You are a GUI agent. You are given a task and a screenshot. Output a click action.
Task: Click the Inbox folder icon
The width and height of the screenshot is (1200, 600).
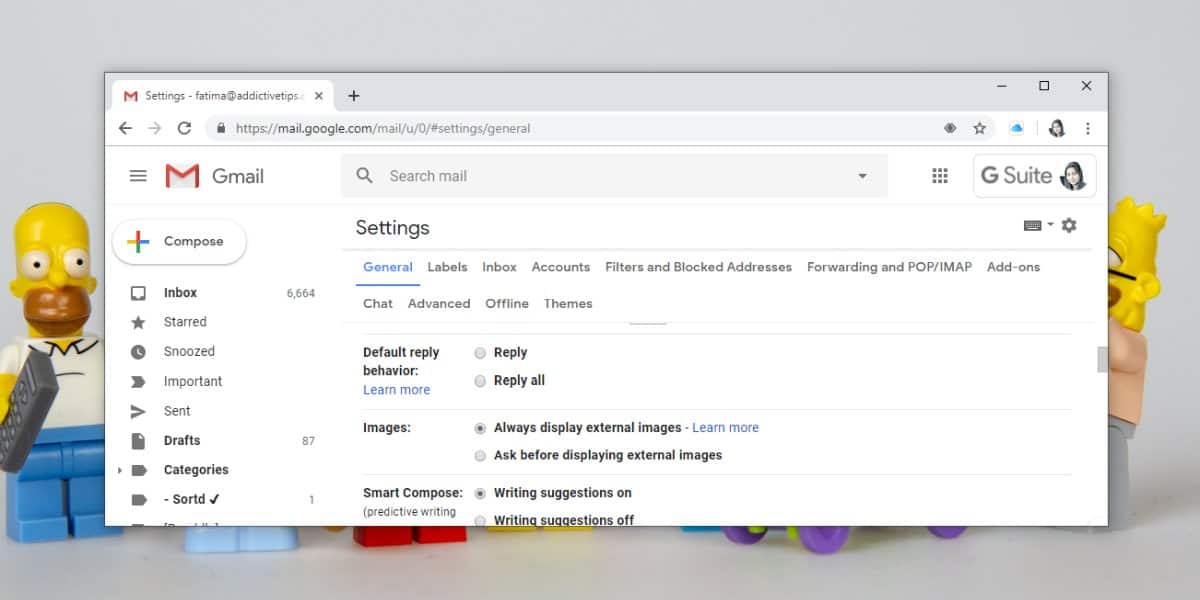139,293
